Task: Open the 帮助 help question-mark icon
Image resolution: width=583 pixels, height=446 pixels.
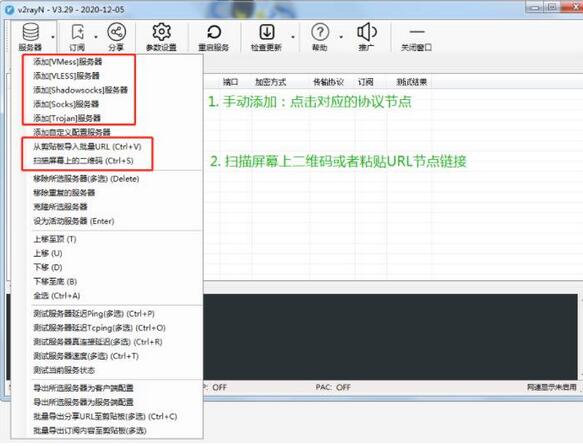Action: tap(320, 36)
